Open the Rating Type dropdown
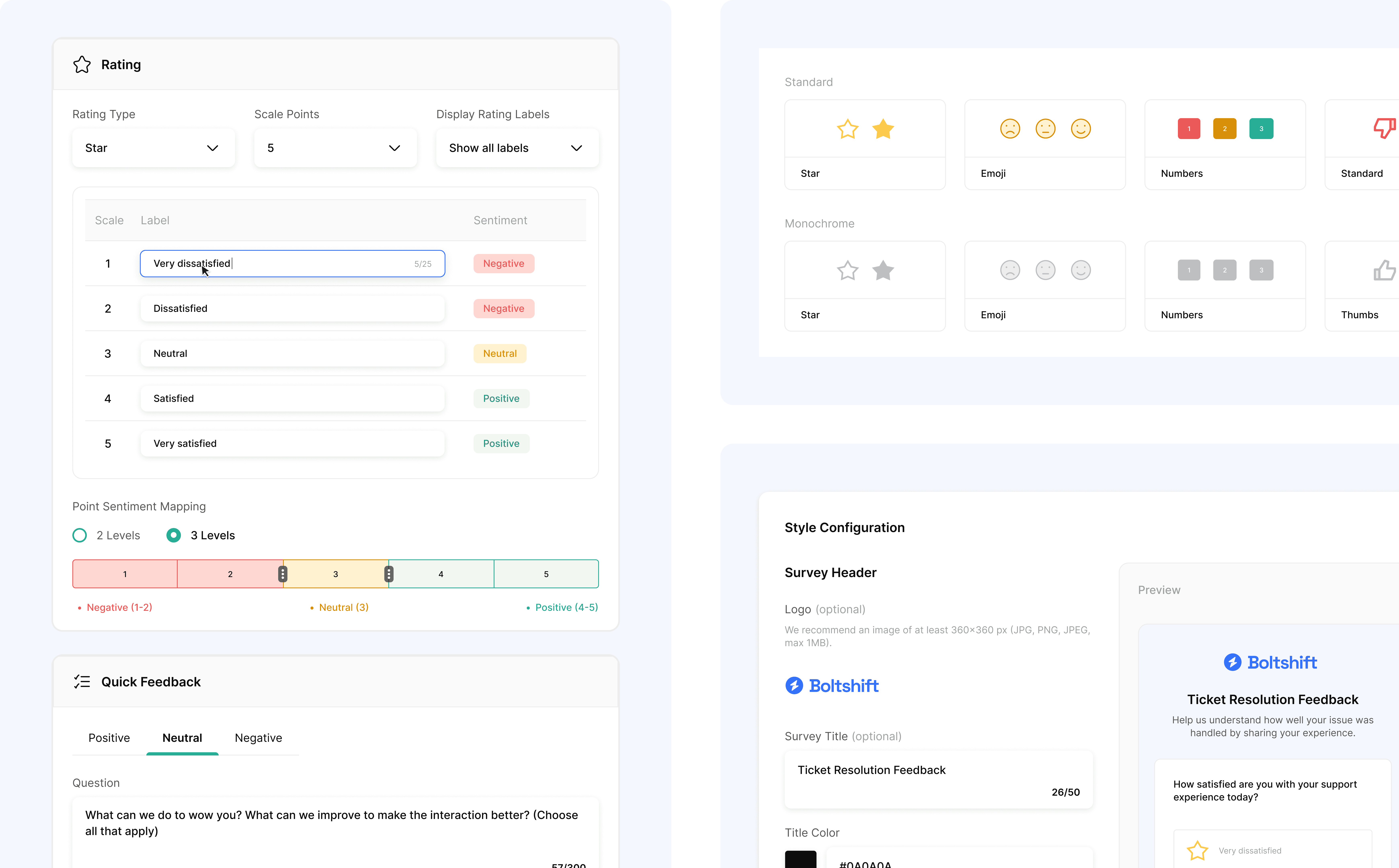The image size is (1399, 868). point(153,148)
